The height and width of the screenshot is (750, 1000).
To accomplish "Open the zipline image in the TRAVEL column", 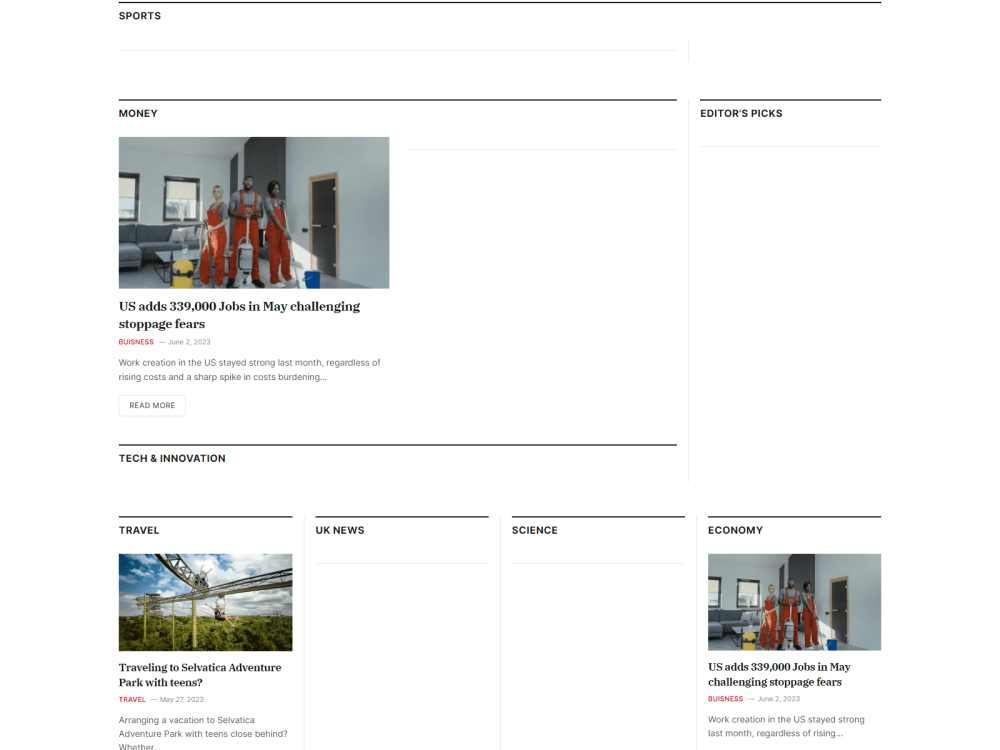I will 205,602.
